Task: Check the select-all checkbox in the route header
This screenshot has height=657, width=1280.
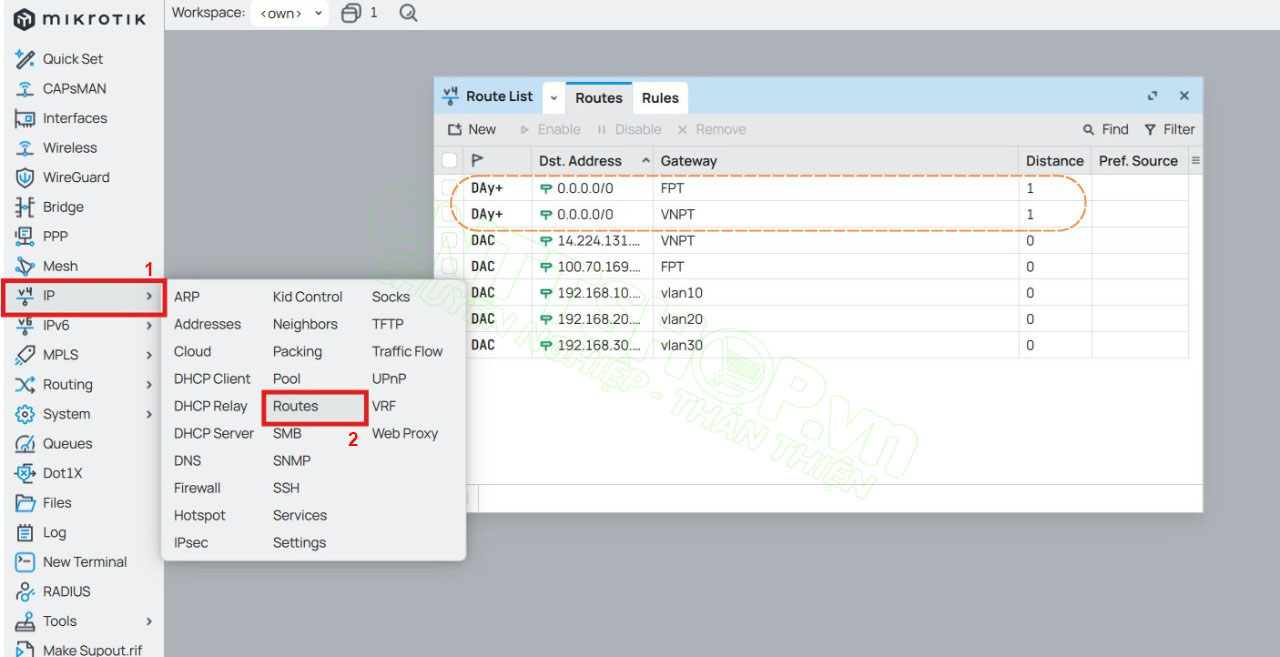Action: coord(448,160)
